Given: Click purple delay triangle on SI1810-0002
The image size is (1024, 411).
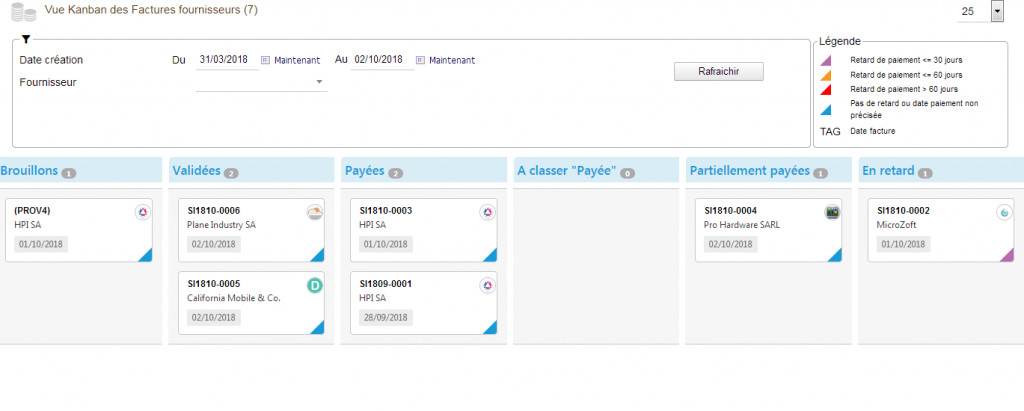Looking at the screenshot, I should 1008,256.
